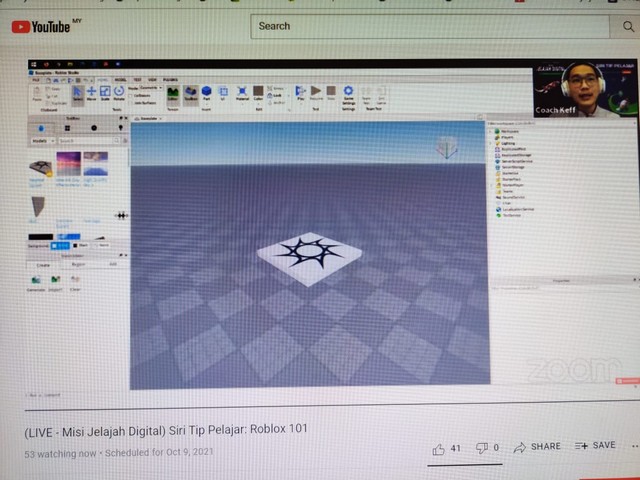The image size is (640, 480).
Task: Click the Select tool arrow icon
Action: pyautogui.click(x=78, y=93)
